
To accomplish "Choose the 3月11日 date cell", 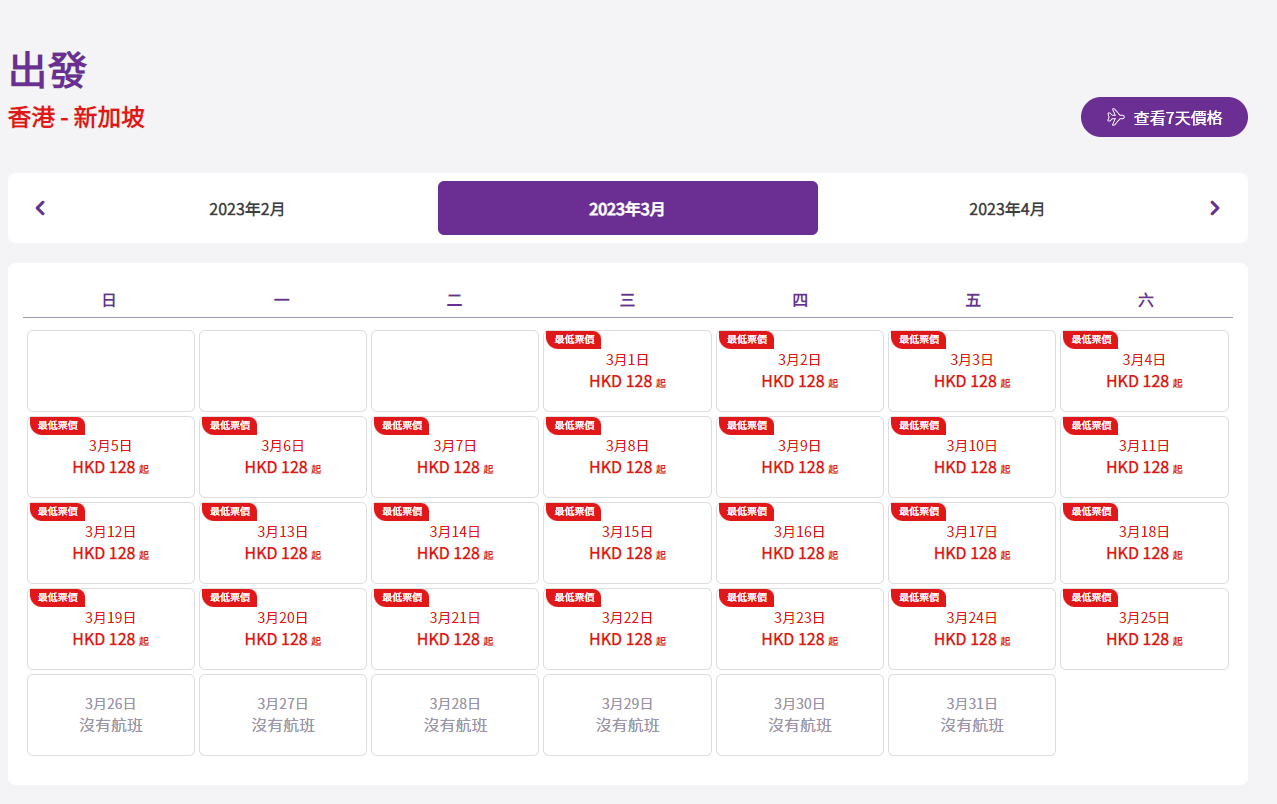I will pyautogui.click(x=1144, y=458).
